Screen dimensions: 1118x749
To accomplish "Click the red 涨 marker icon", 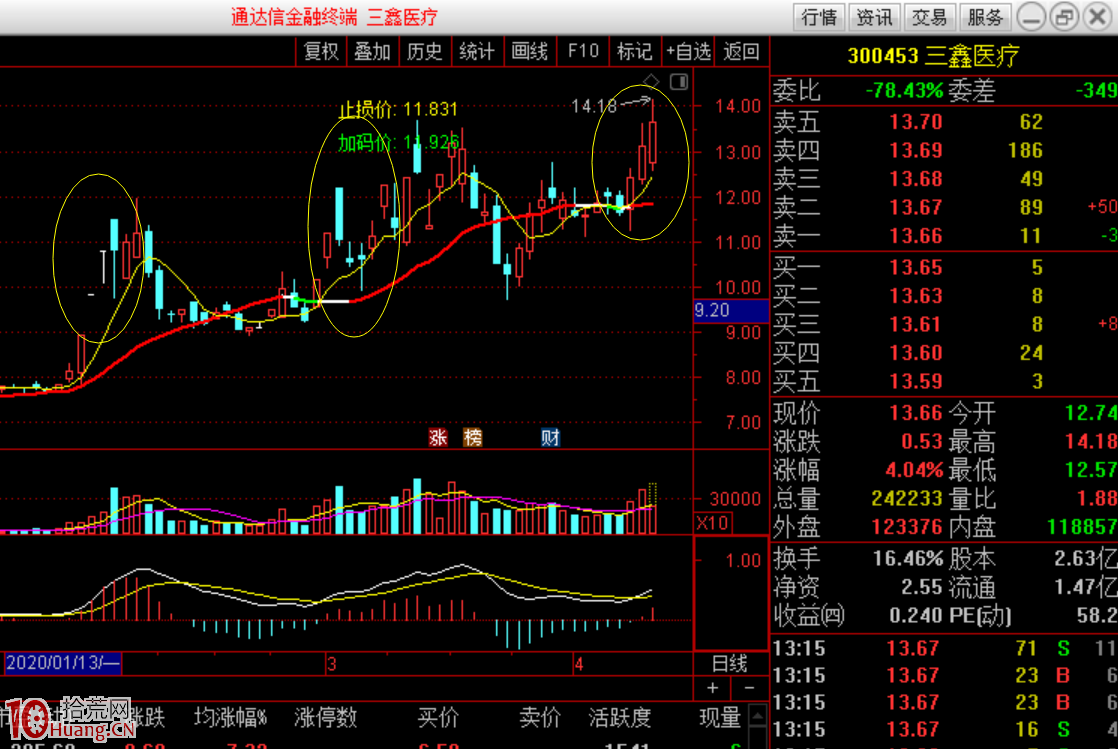I will pos(438,437).
